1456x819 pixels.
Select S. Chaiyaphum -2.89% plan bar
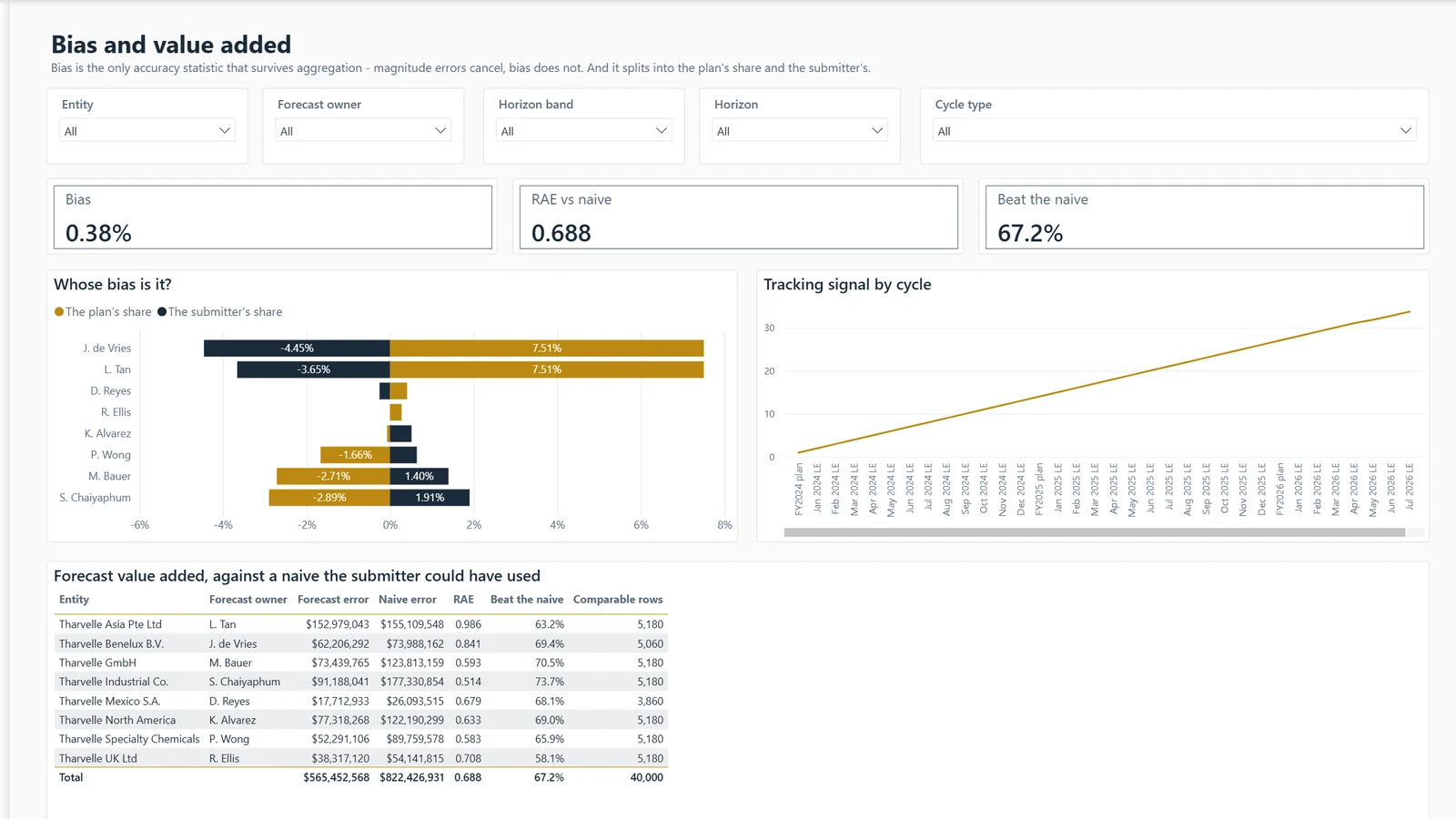(x=329, y=498)
